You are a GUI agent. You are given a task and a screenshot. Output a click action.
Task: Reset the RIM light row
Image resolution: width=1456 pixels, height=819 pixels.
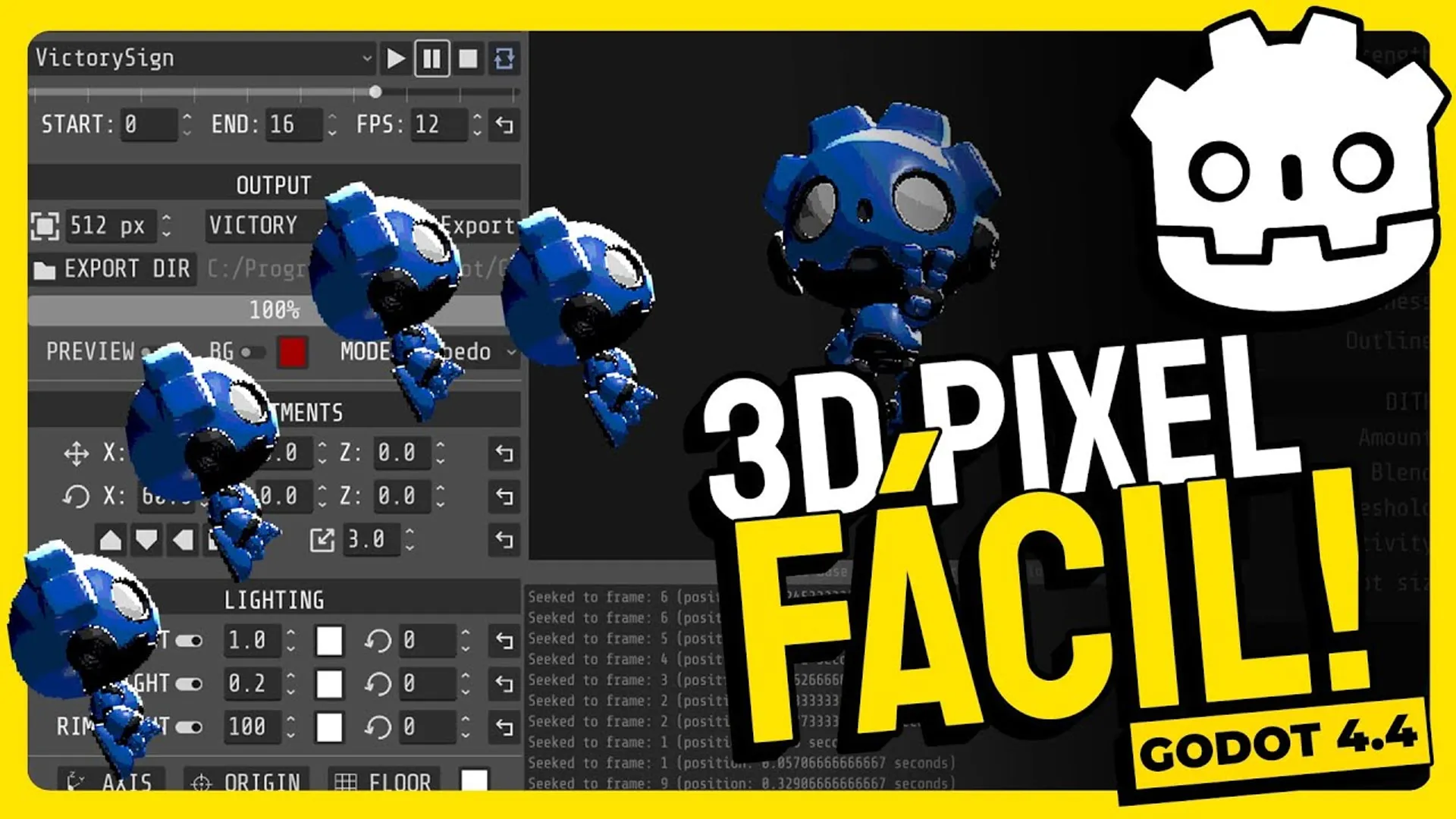click(x=504, y=727)
